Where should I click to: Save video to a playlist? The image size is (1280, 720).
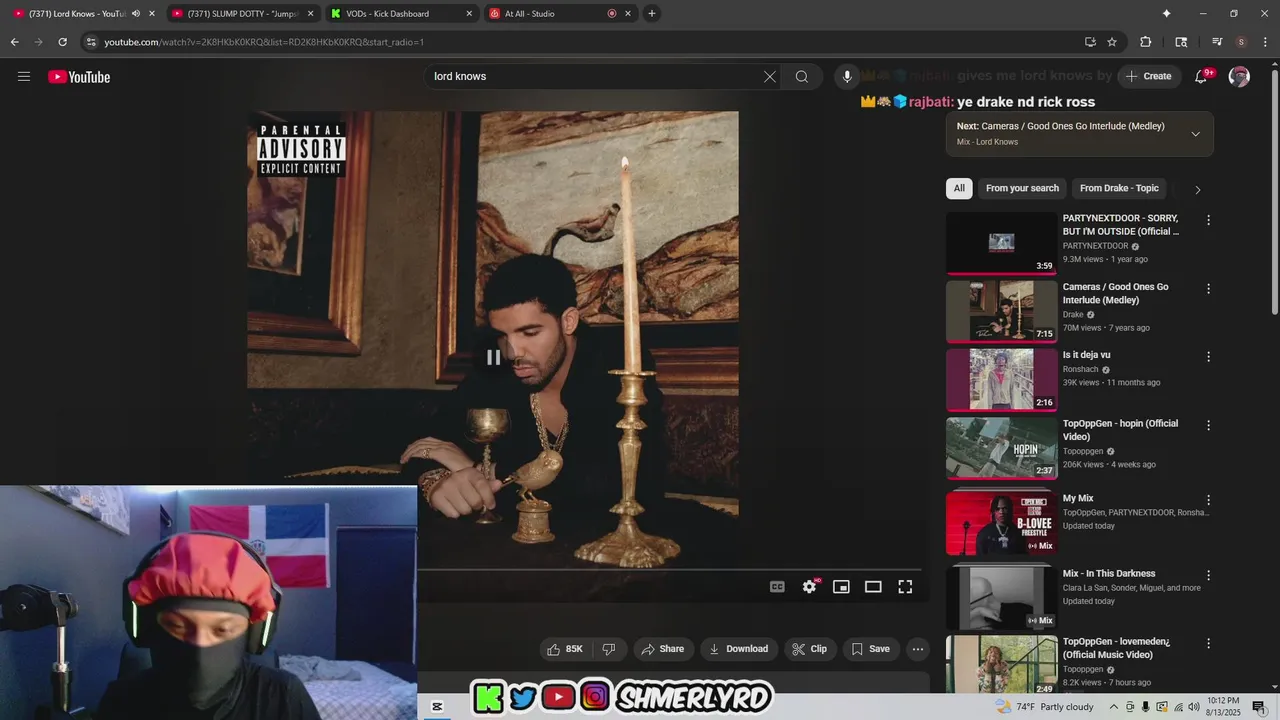tap(870, 649)
